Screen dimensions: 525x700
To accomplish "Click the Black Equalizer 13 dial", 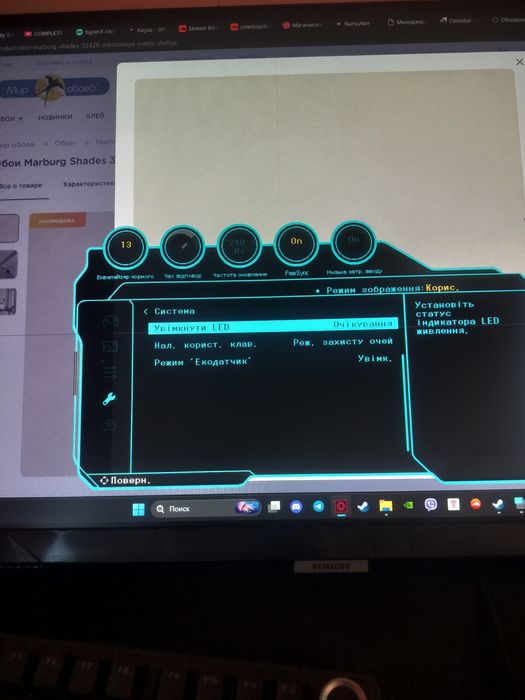I will click(125, 247).
